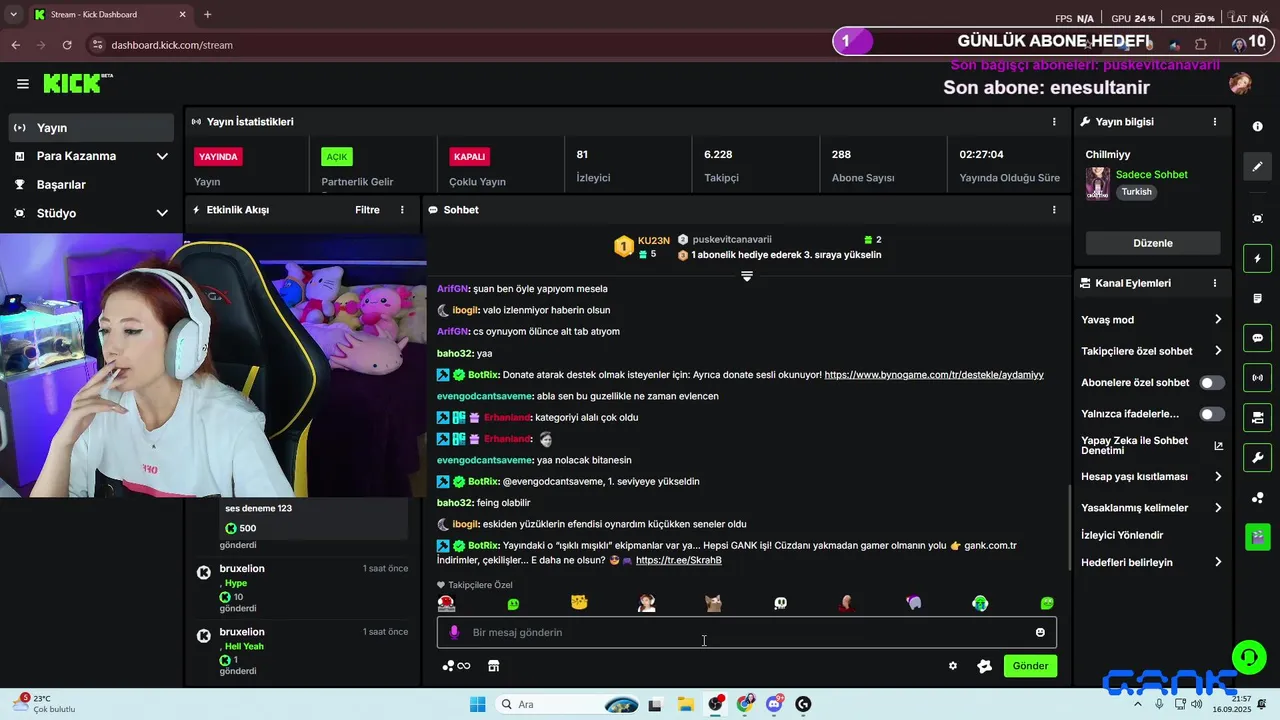The width and height of the screenshot is (1280, 720).
Task: Open Yavaş mod settings arrow
Action: point(1217,320)
